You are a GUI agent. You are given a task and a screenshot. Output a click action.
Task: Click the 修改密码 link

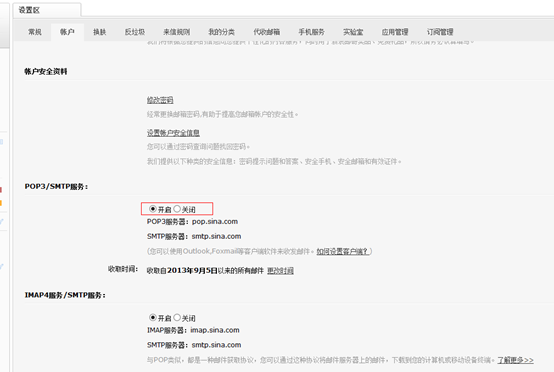pos(160,100)
